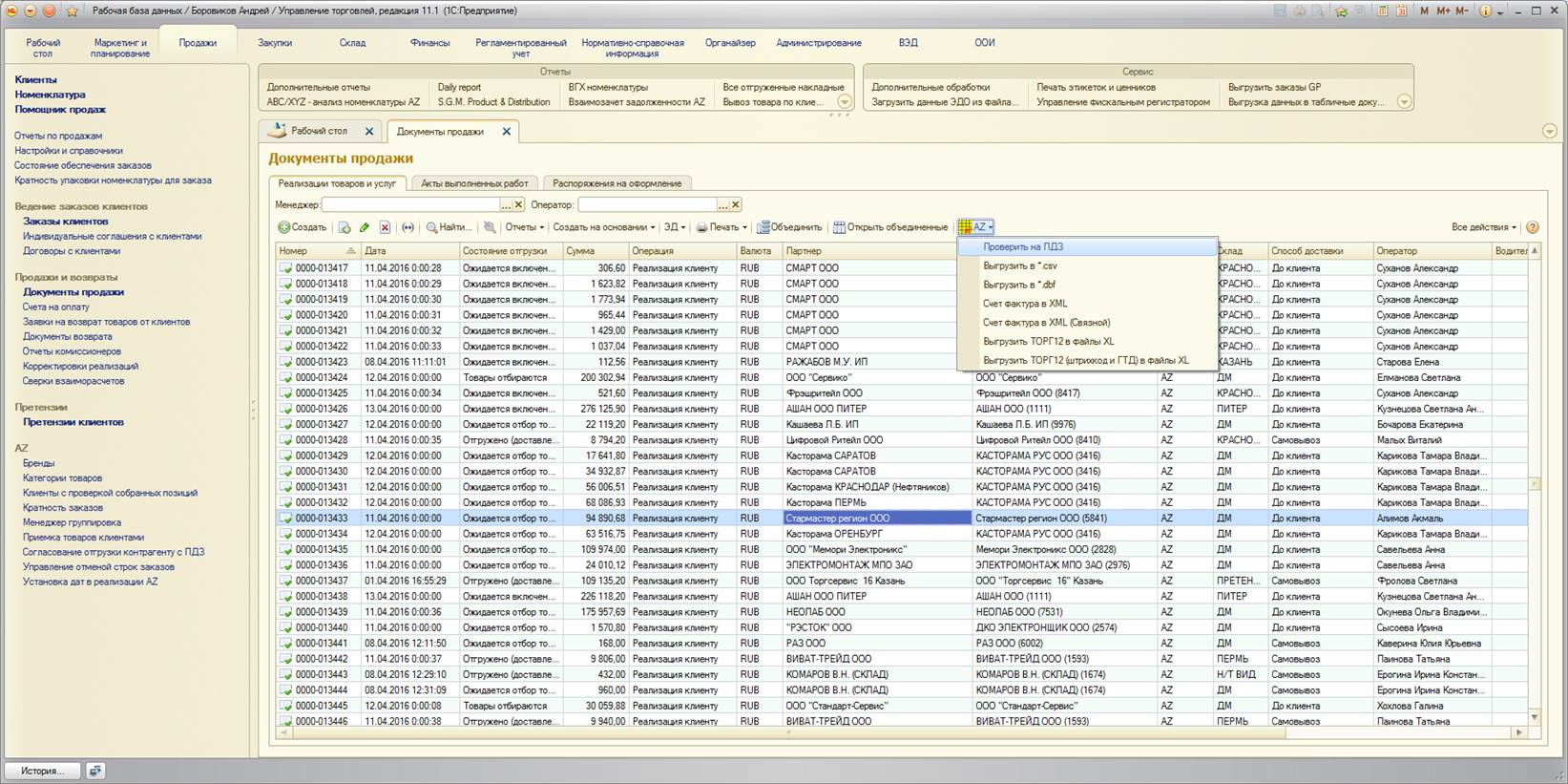The image size is (1568, 784).
Task: Click the История button at bottom
Action: pyautogui.click(x=42, y=771)
